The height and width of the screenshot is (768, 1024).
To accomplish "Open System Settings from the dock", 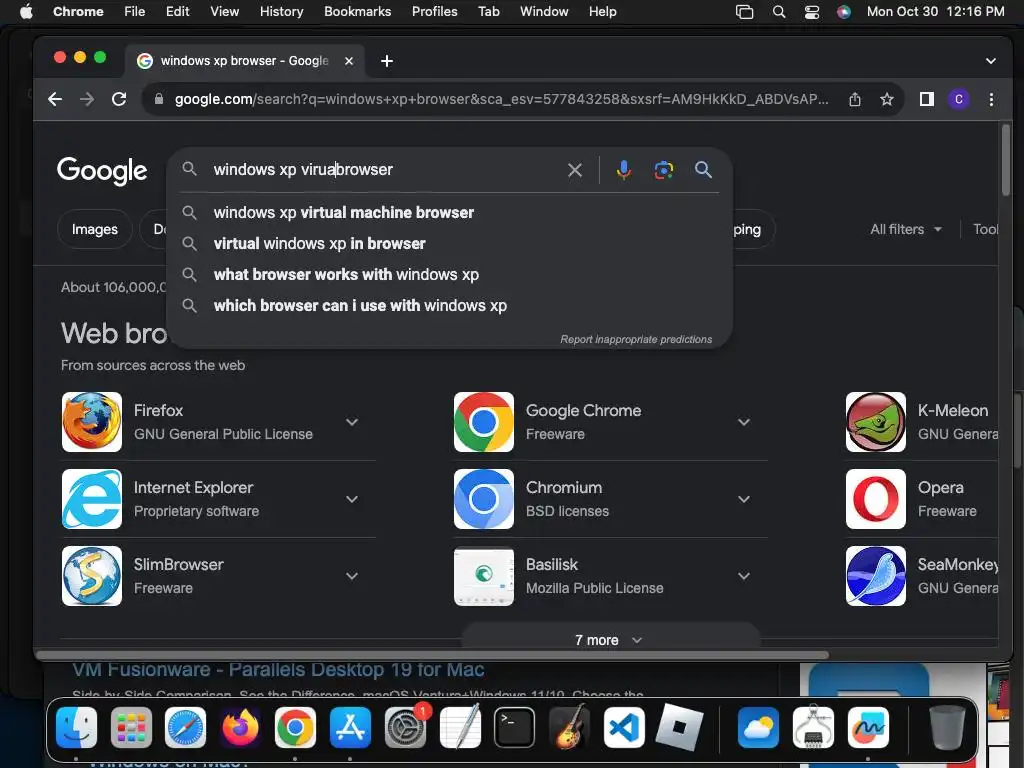I will pos(405,727).
